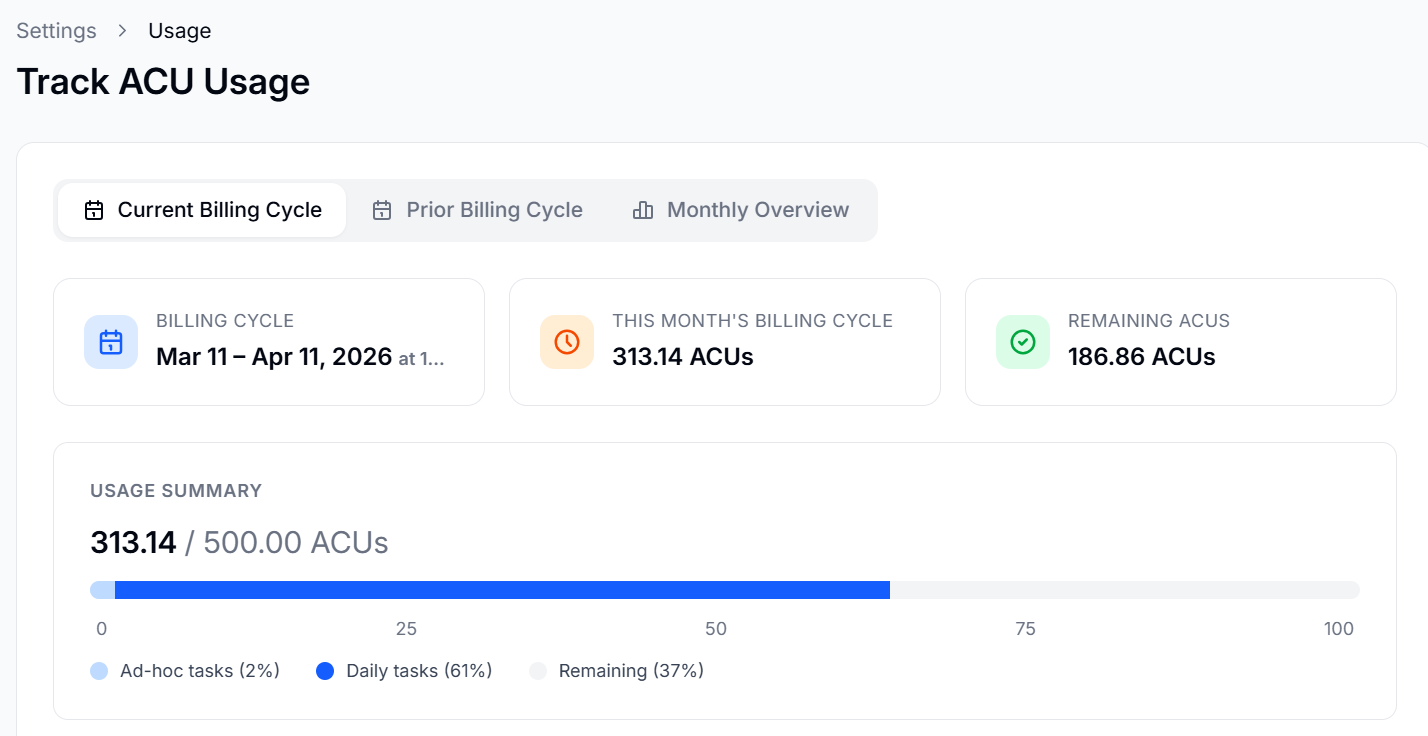Click bar chart icon on Monthly Overview tab
This screenshot has height=736, width=1428.
643,210
